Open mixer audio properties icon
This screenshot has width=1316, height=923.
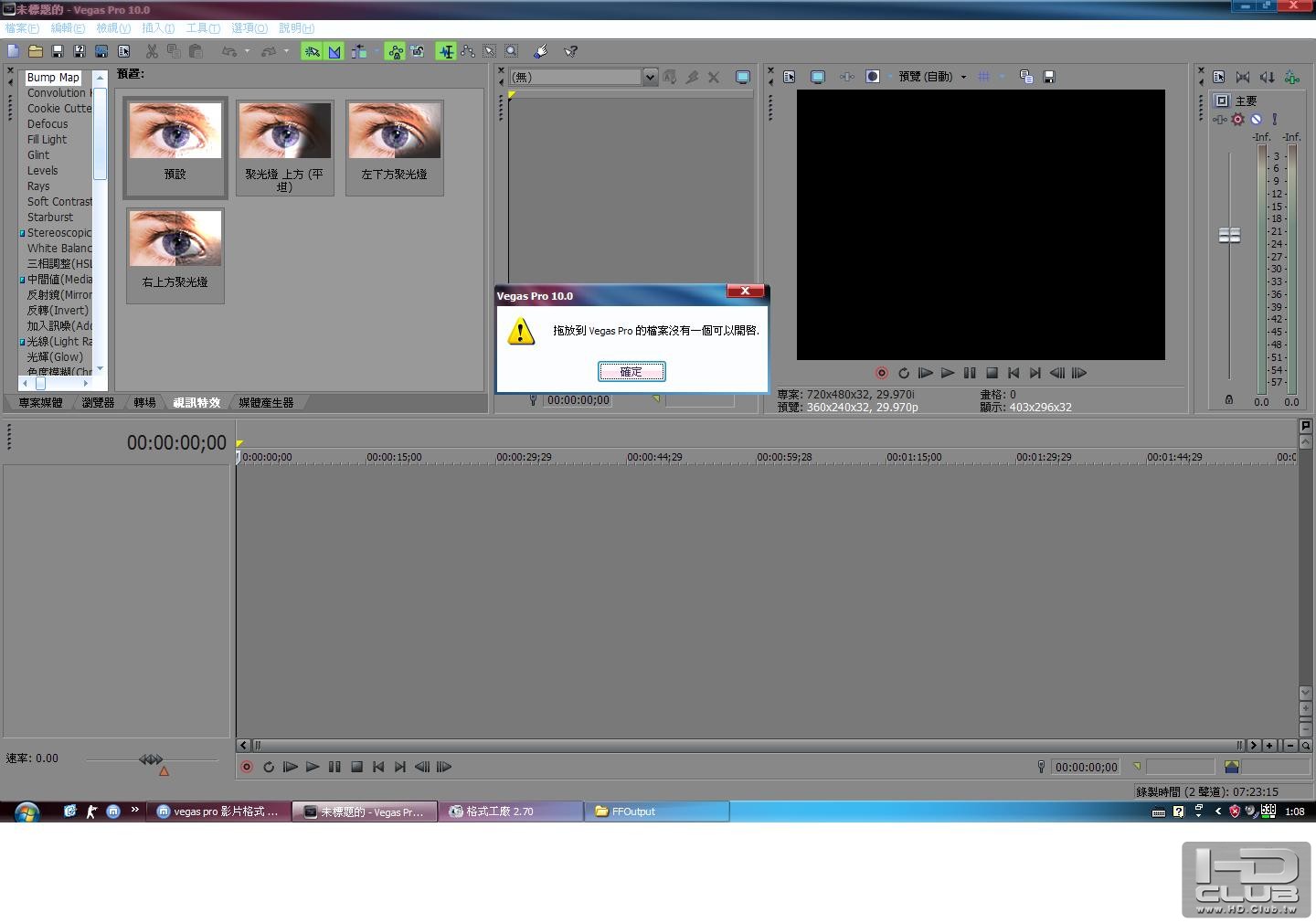click(1219, 77)
